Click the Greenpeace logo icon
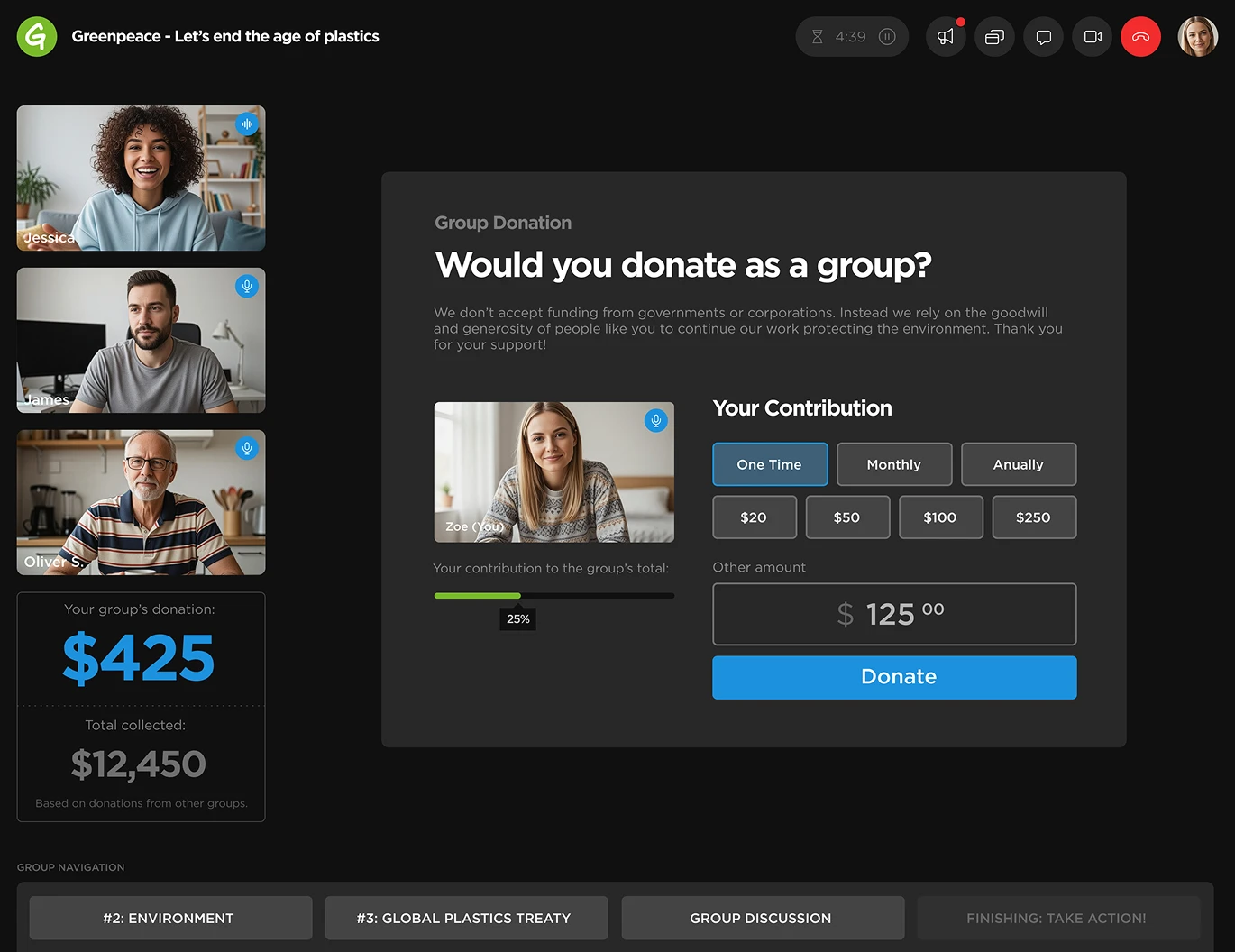The image size is (1235, 952). pyautogui.click(x=37, y=37)
